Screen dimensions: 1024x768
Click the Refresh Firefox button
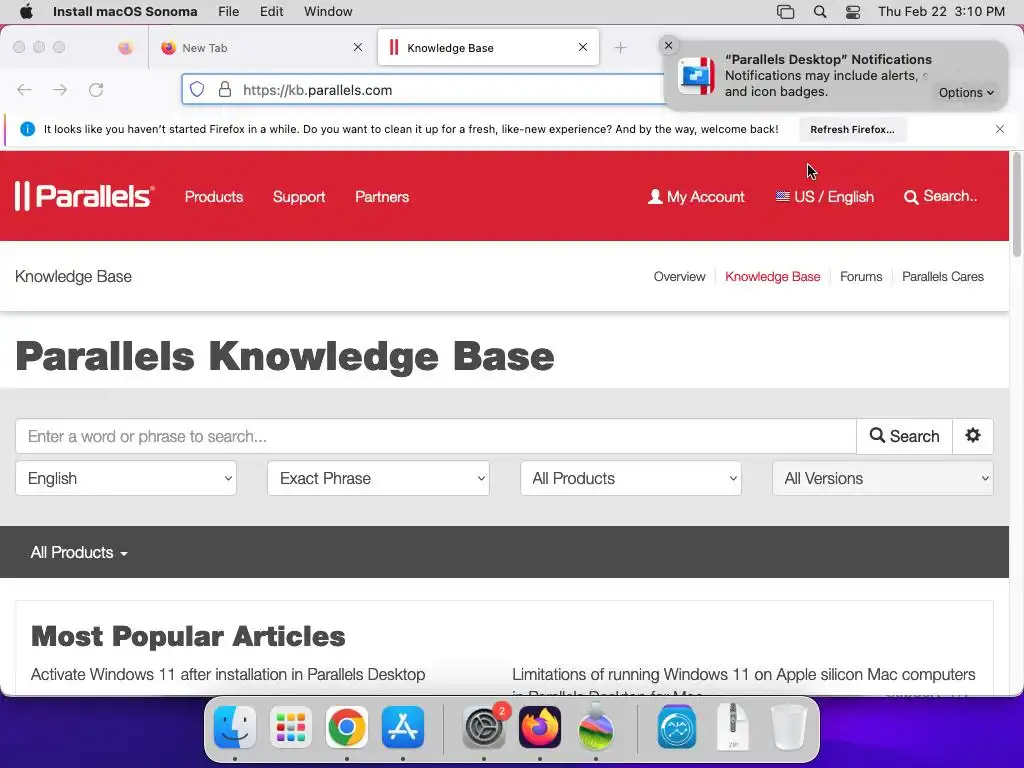point(852,129)
